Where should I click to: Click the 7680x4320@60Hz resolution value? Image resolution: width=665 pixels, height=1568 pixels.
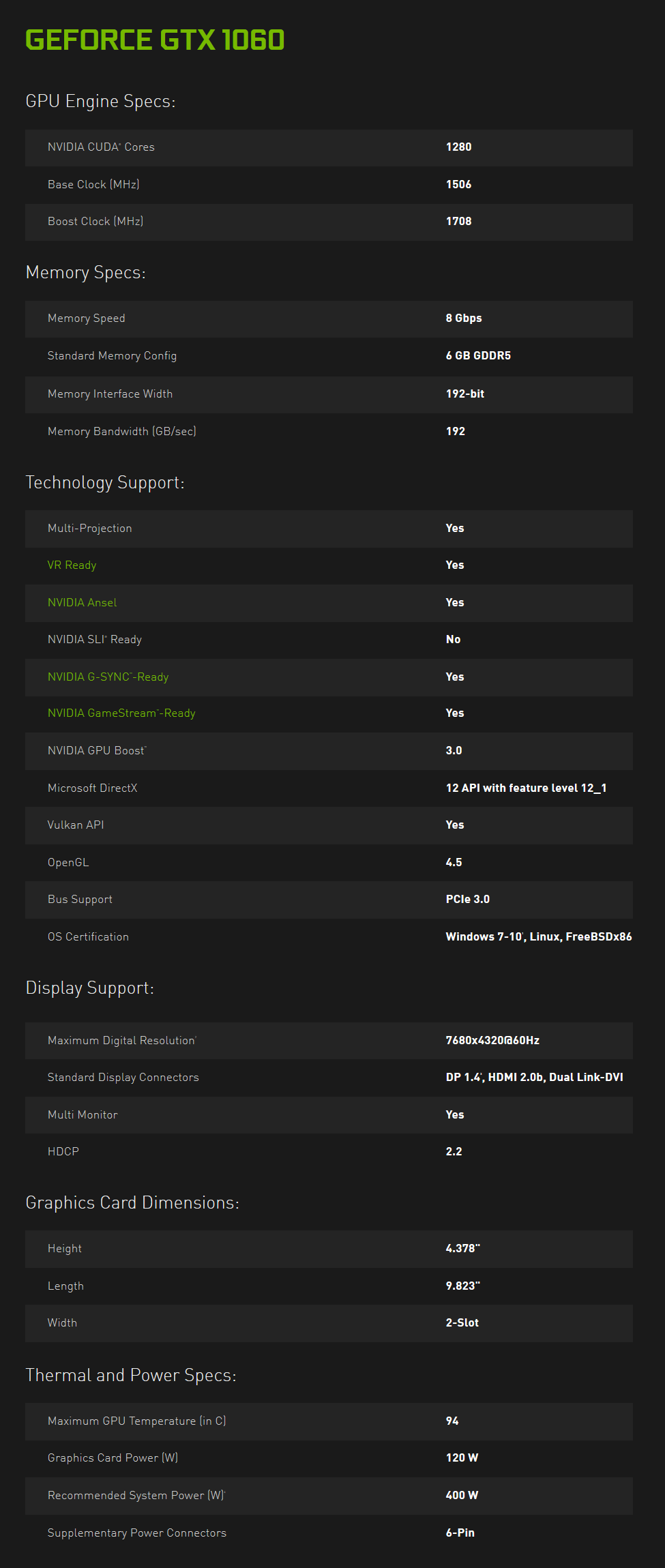492,1040
